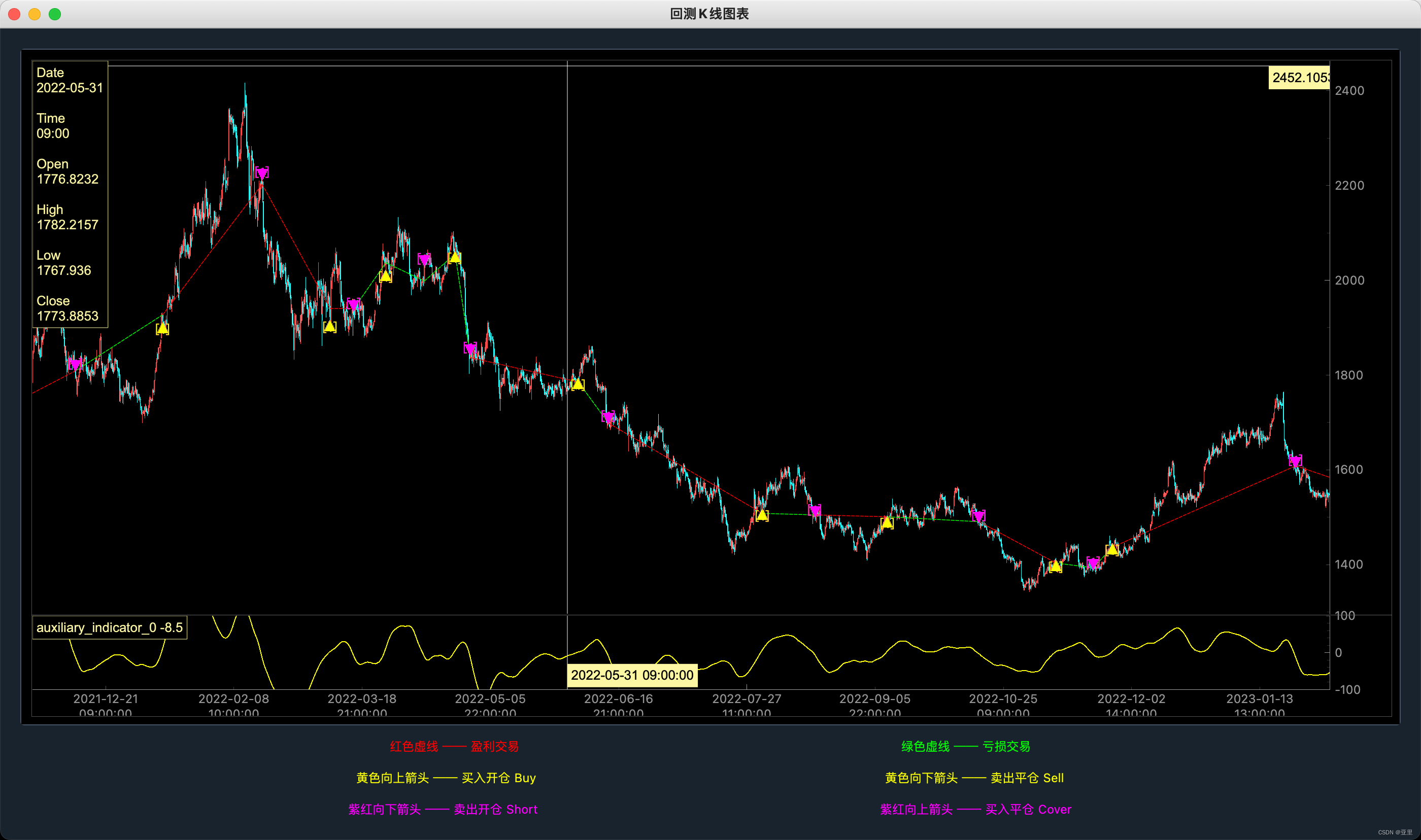Image resolution: width=1421 pixels, height=840 pixels.
Task: Click the leftmost magenta marker on the chart
Action: (75, 364)
